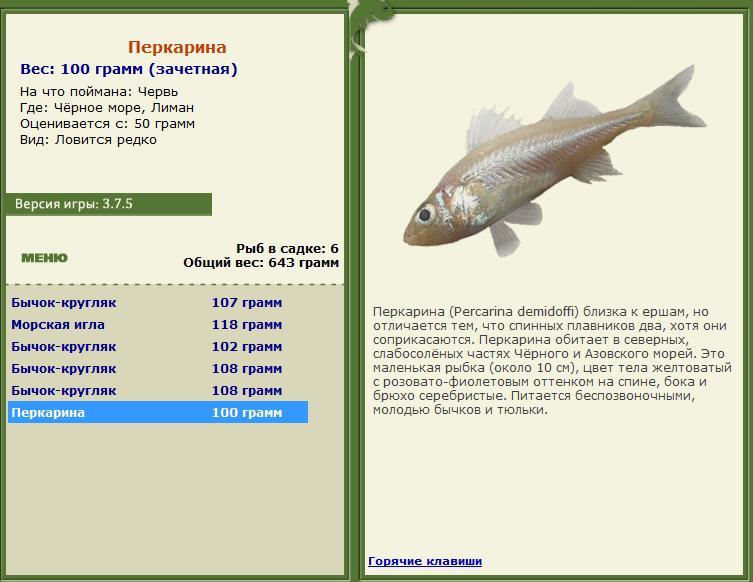Select the Морская игла row
The width and height of the screenshot is (753, 582).
158,325
